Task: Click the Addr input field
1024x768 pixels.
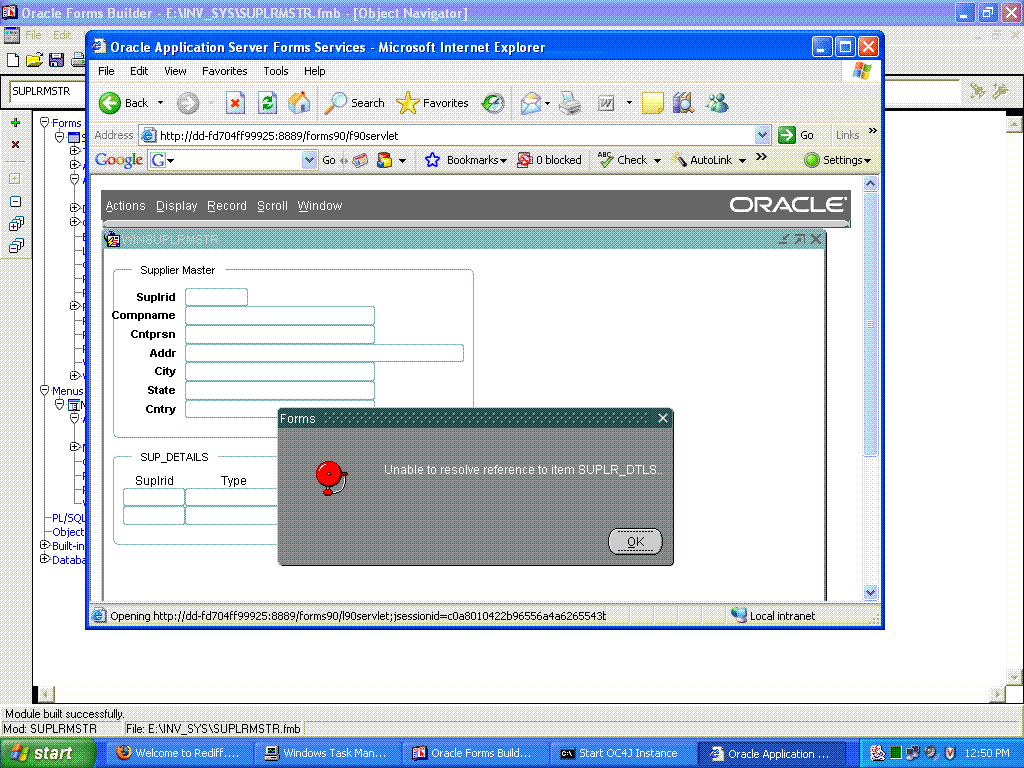Action: tap(325, 353)
